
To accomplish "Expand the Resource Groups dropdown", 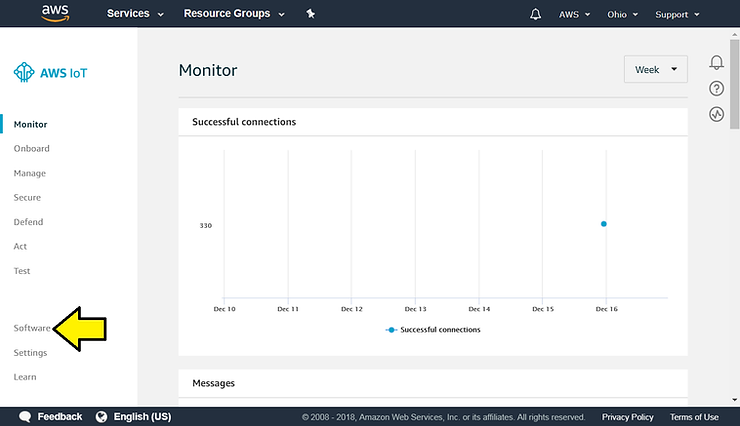I will pos(234,14).
